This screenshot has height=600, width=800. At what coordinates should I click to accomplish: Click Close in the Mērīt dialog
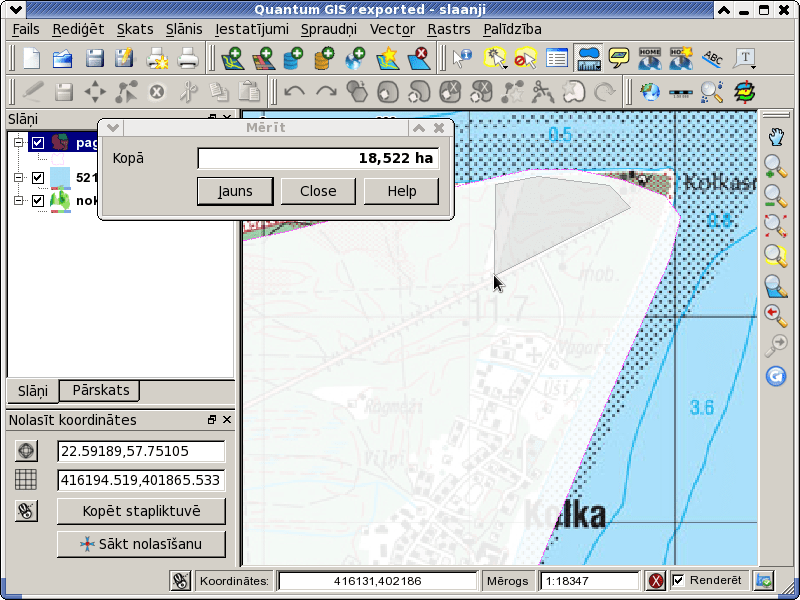point(318,191)
